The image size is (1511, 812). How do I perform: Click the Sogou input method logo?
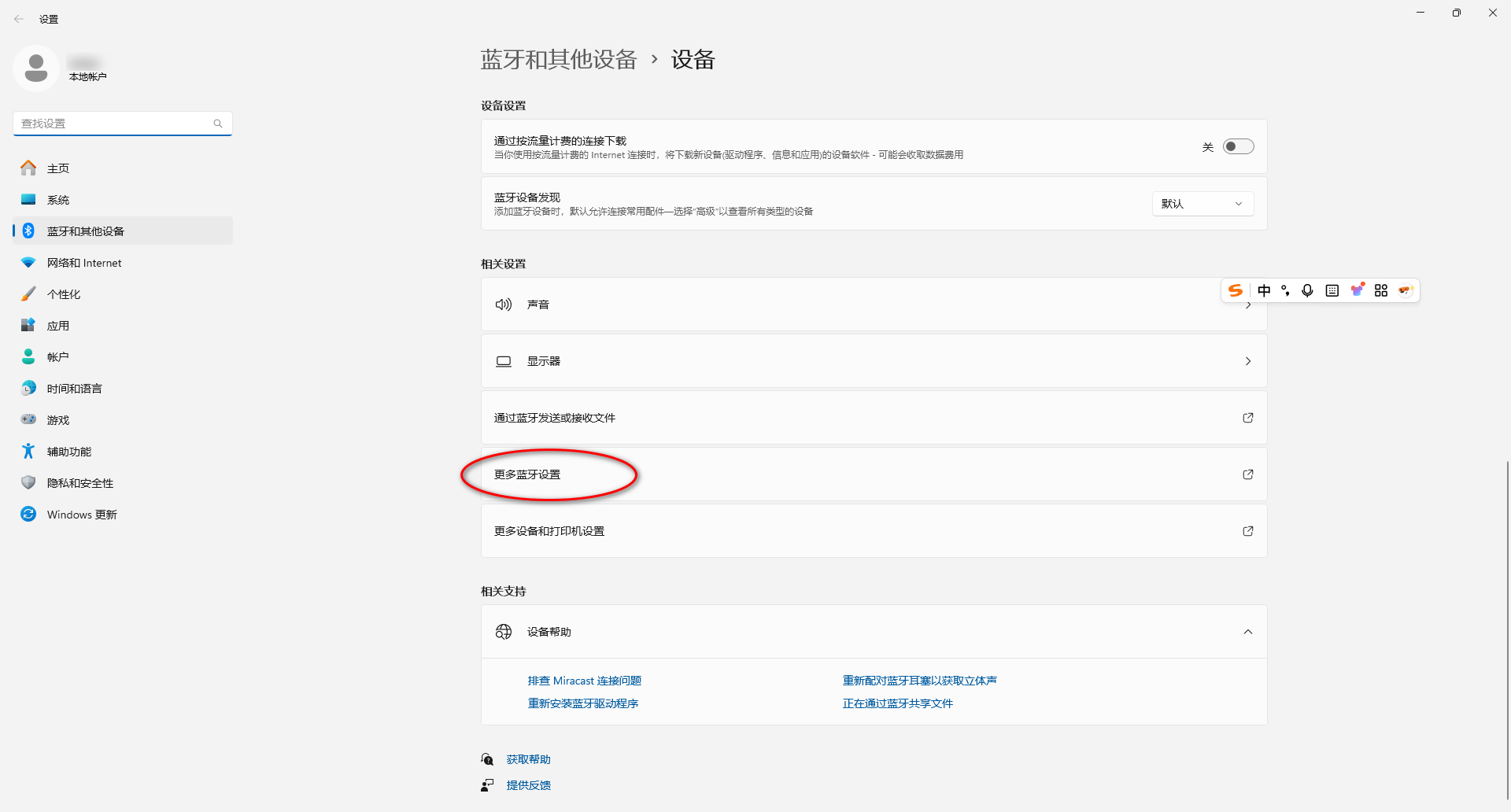point(1236,290)
